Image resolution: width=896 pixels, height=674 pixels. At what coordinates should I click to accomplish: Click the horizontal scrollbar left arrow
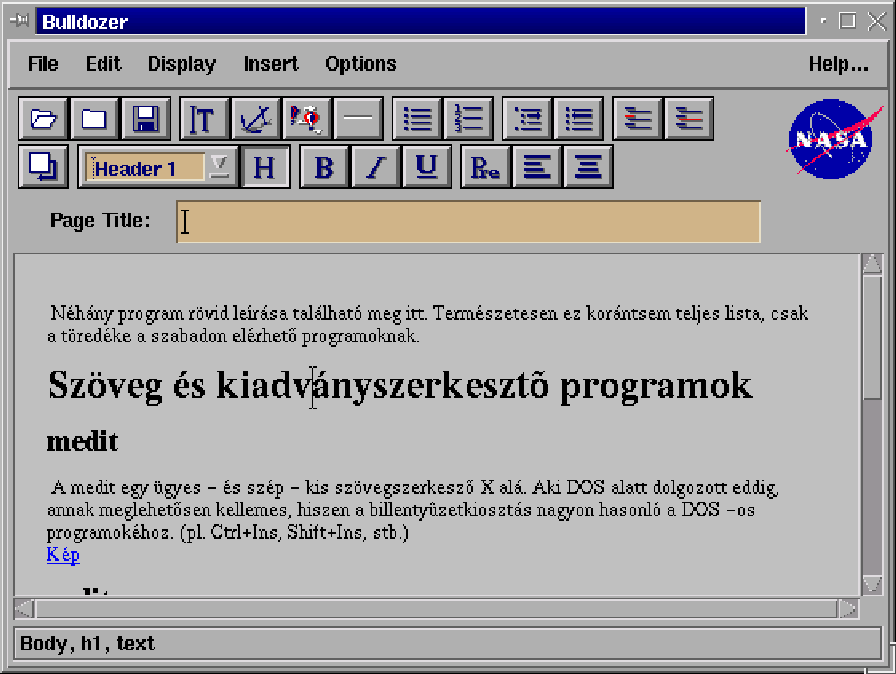click(24, 609)
